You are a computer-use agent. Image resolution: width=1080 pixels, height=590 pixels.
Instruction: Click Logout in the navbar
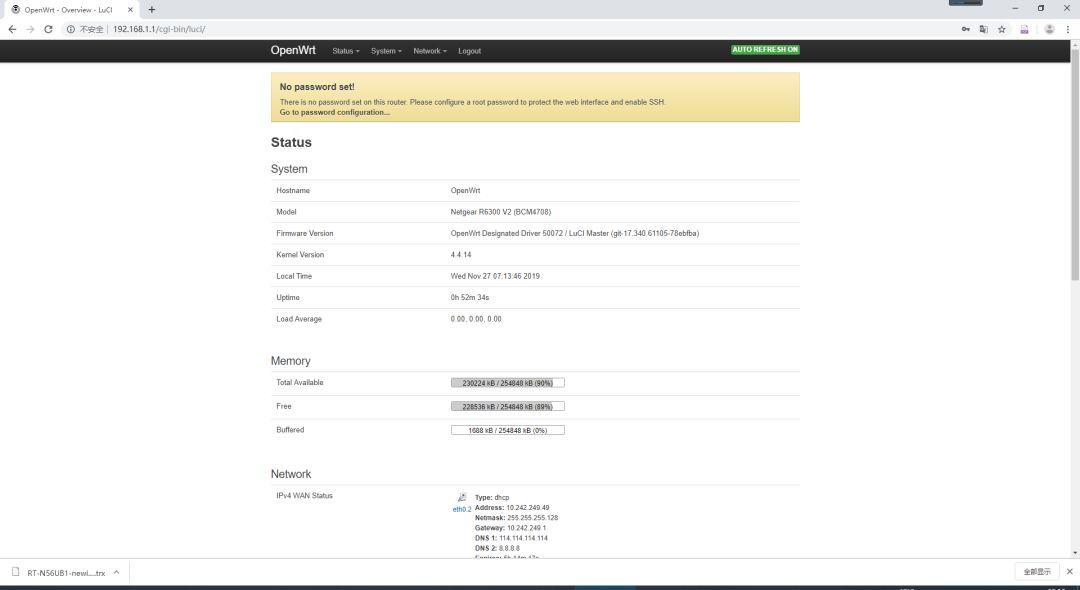[469, 51]
